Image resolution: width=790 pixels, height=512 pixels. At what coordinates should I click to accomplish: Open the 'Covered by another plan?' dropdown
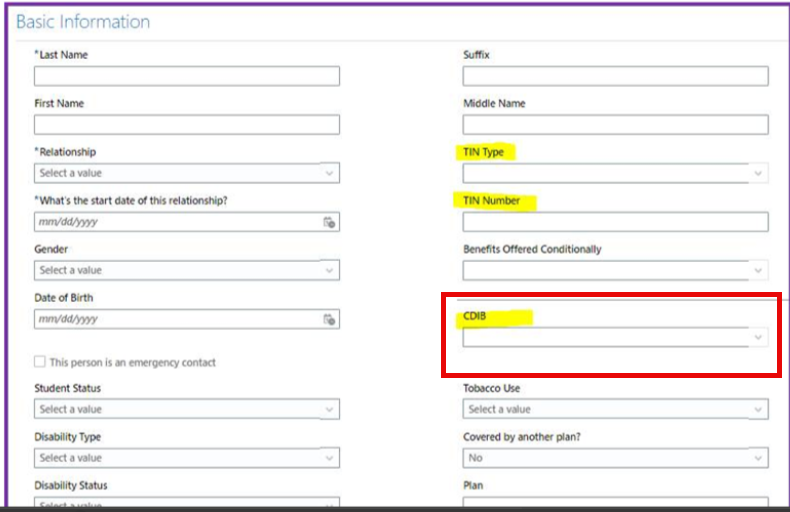(x=616, y=458)
